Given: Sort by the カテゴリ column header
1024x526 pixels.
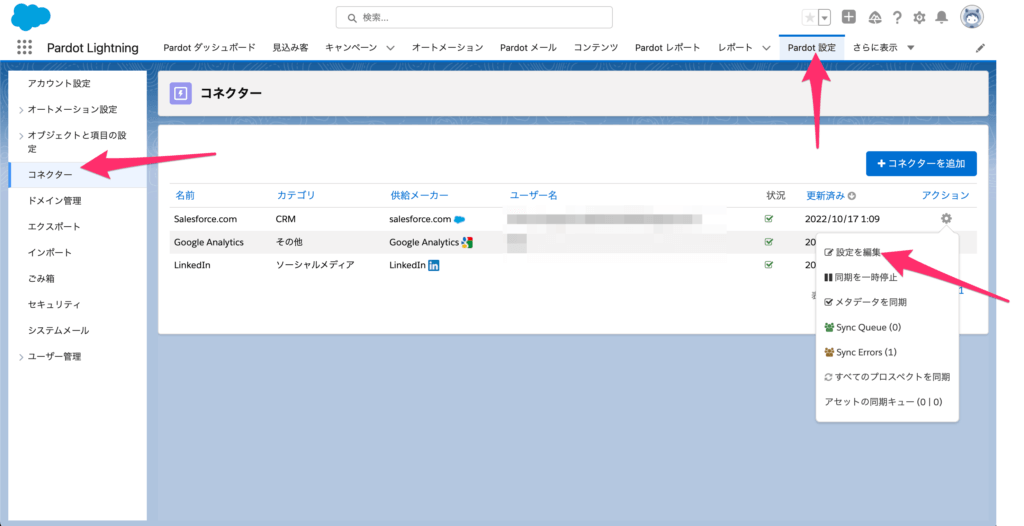Looking at the screenshot, I should pos(296,195).
